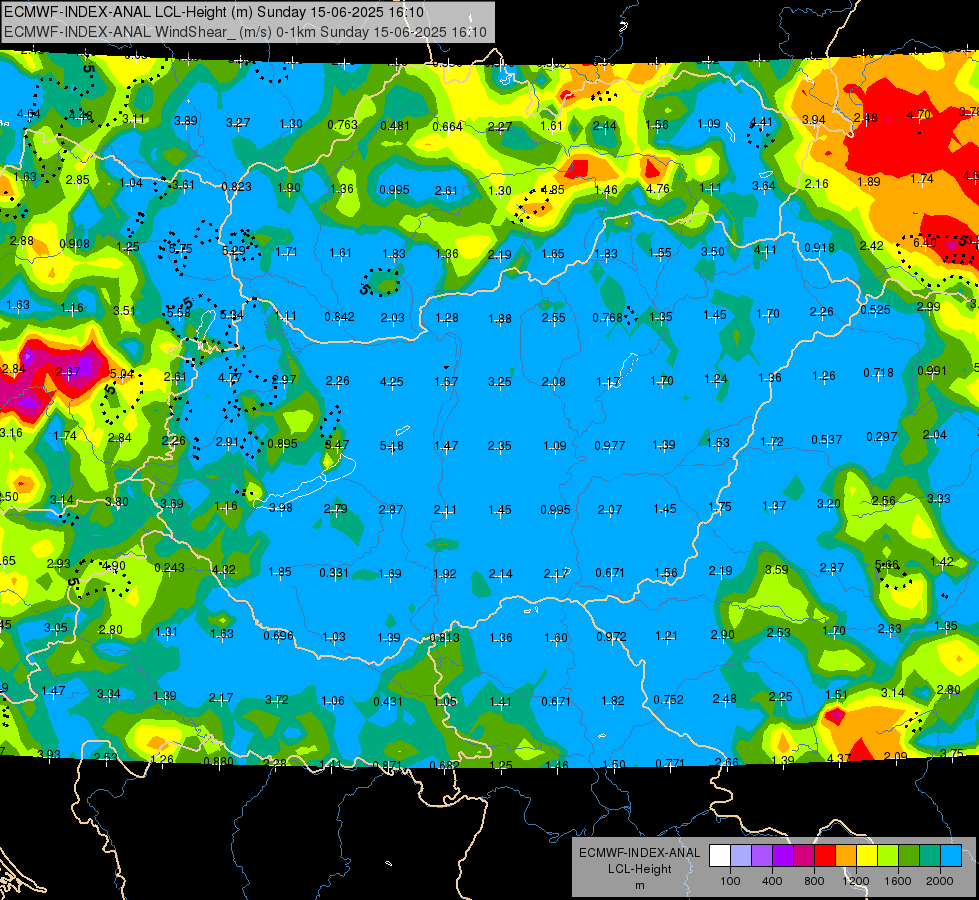This screenshot has height=900, width=979.
Task: Click the wind shear value 5.04
Action: click(x=122, y=374)
